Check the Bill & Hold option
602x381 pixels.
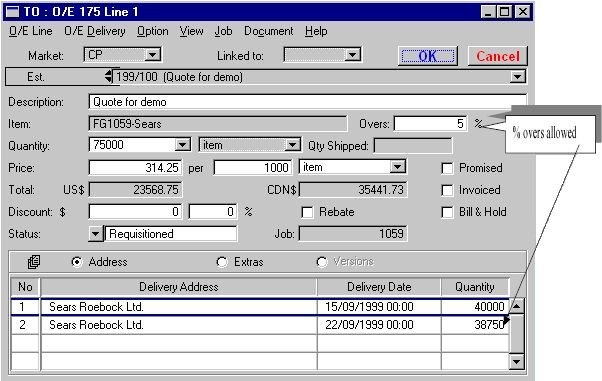447,212
